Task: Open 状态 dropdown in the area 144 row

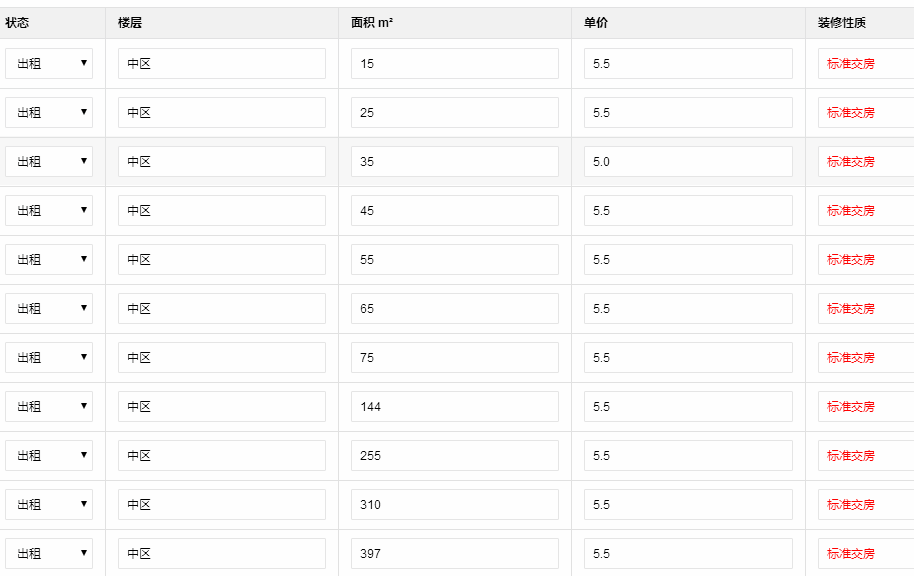Action: click(x=49, y=406)
